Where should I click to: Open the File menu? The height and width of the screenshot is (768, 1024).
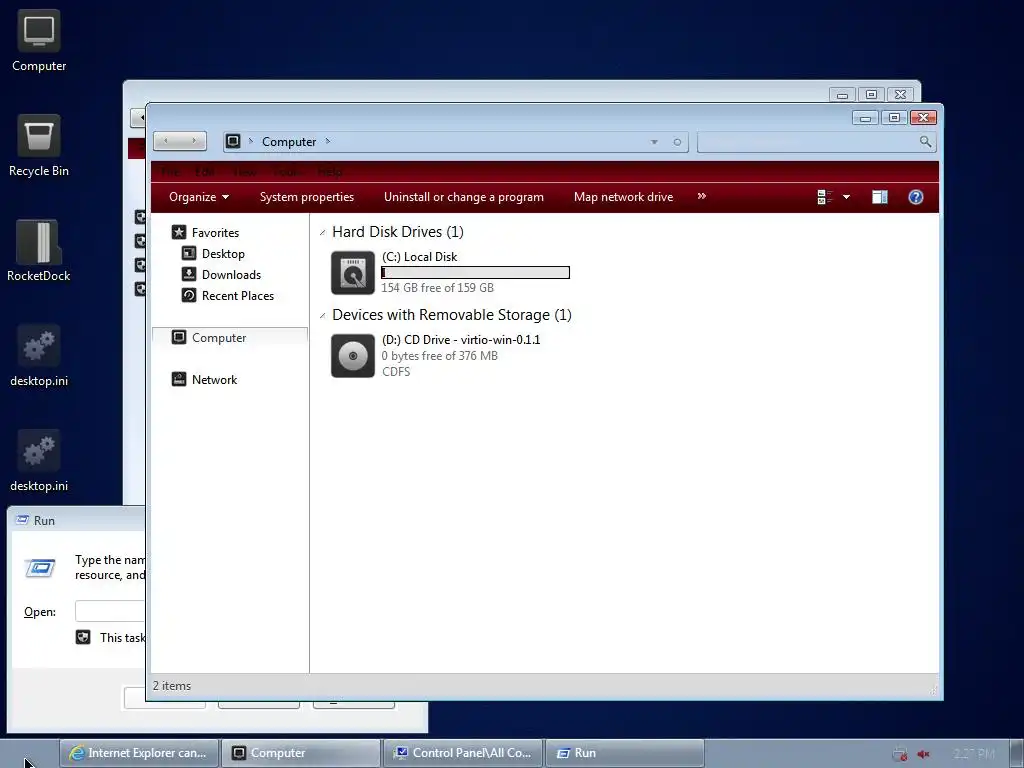point(170,172)
